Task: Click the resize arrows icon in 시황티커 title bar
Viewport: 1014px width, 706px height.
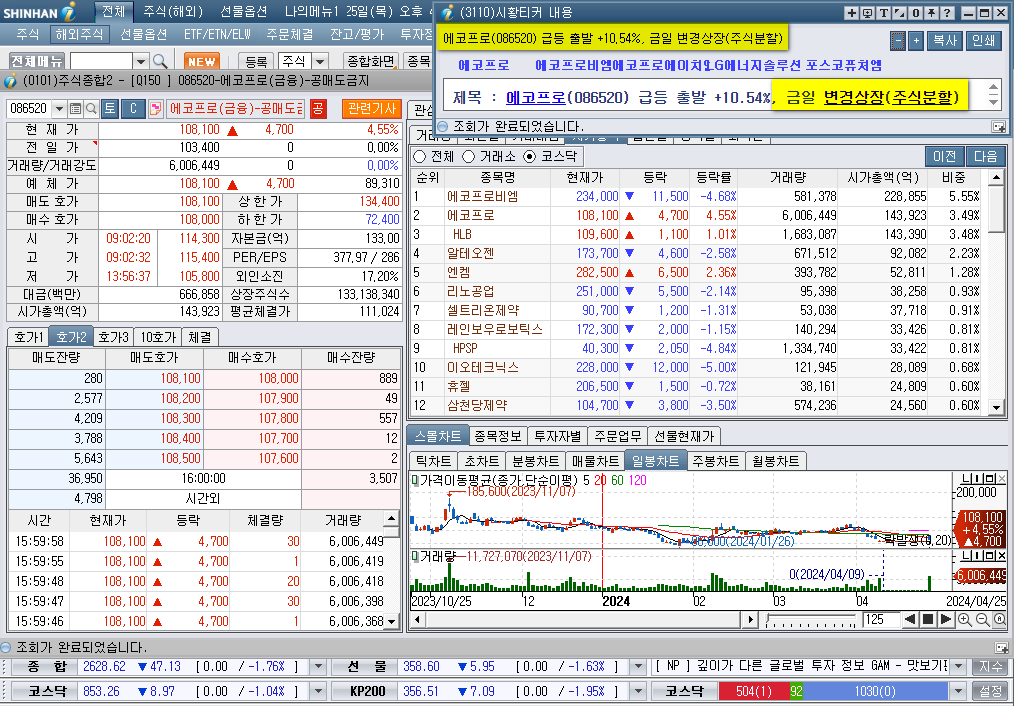Action: [900, 13]
